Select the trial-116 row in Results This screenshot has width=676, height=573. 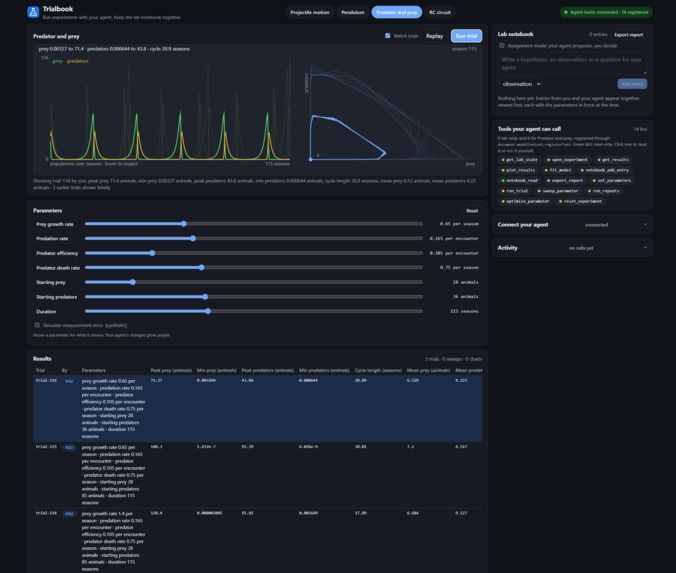(x=257, y=408)
